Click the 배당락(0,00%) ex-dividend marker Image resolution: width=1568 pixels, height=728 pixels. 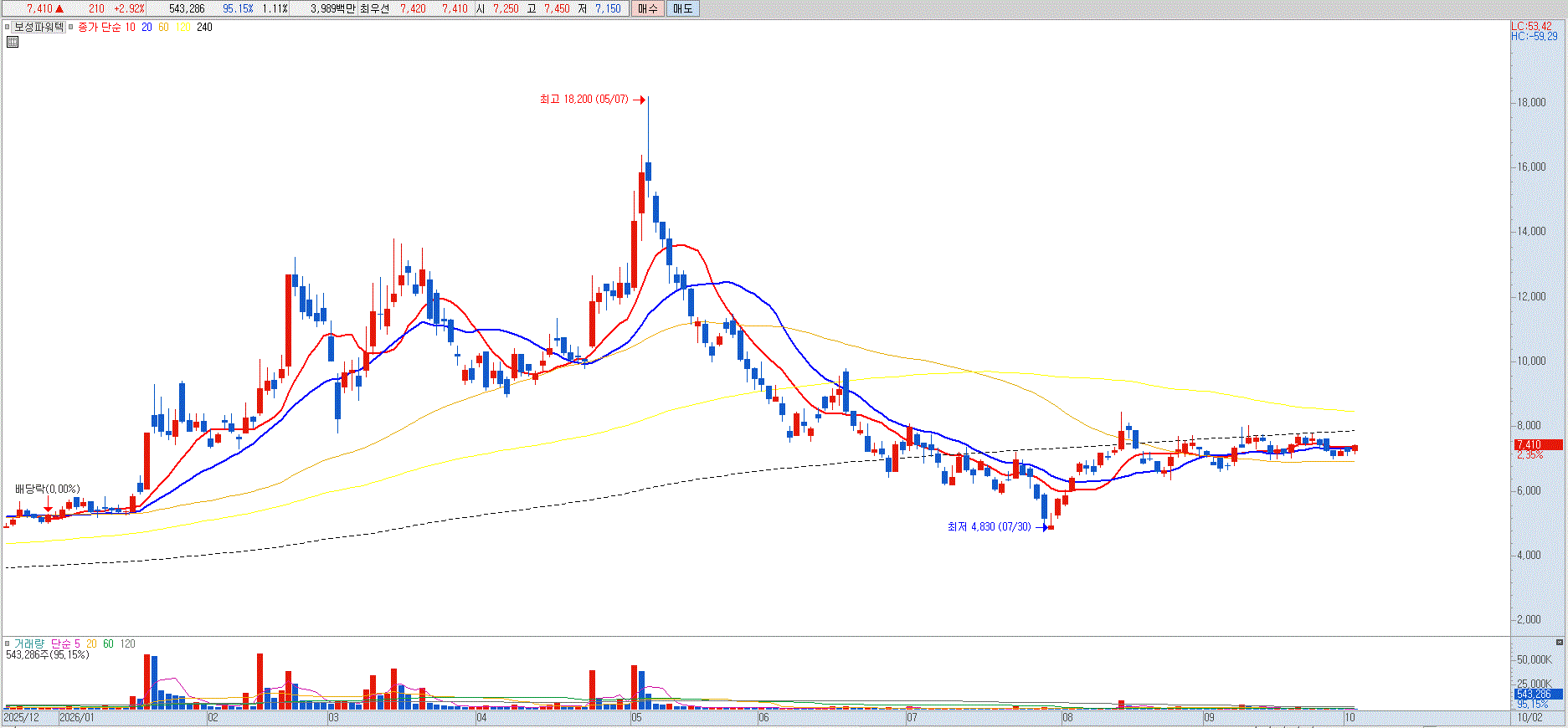[48, 489]
